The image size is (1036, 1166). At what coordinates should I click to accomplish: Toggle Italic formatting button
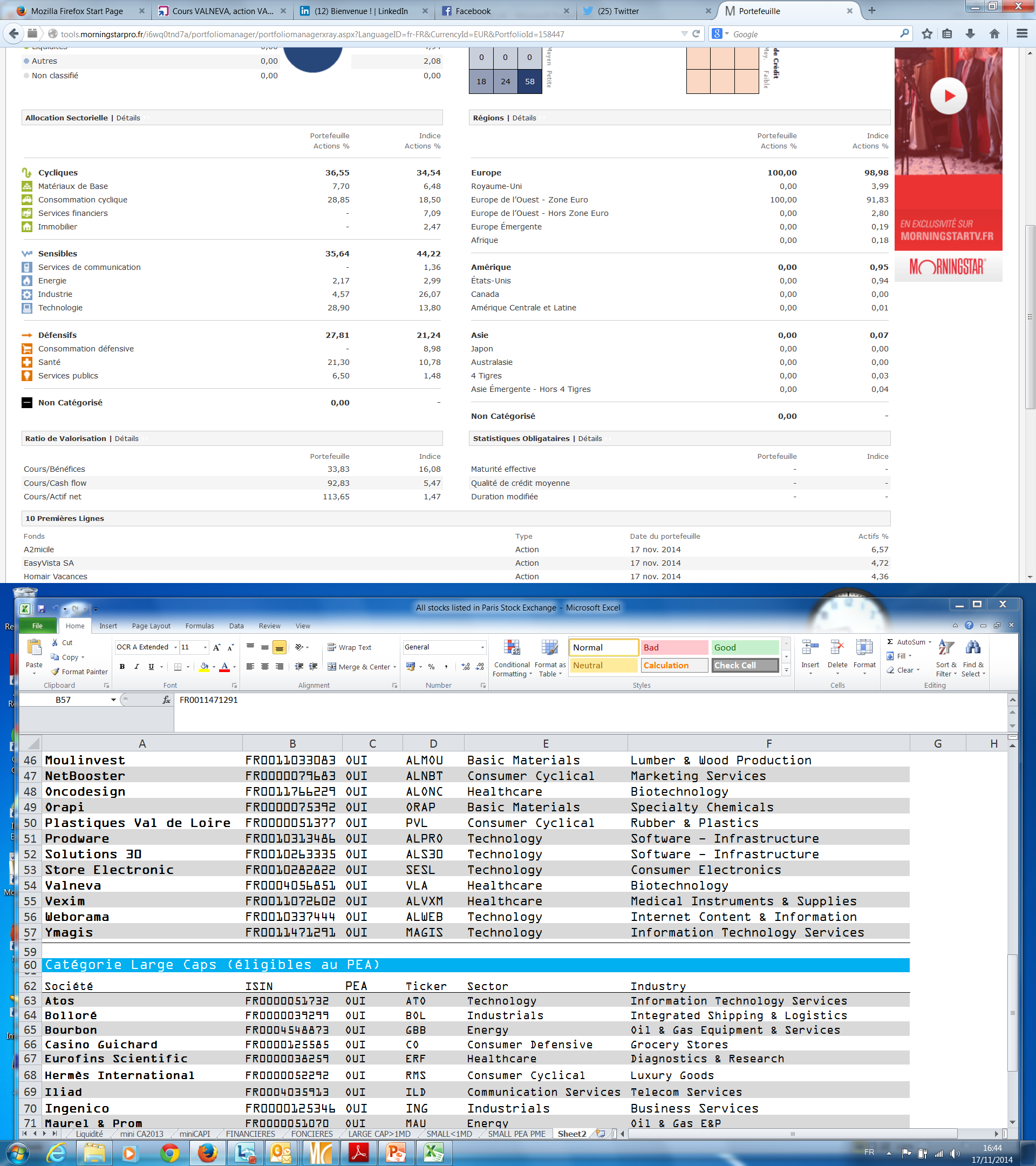tap(137, 666)
